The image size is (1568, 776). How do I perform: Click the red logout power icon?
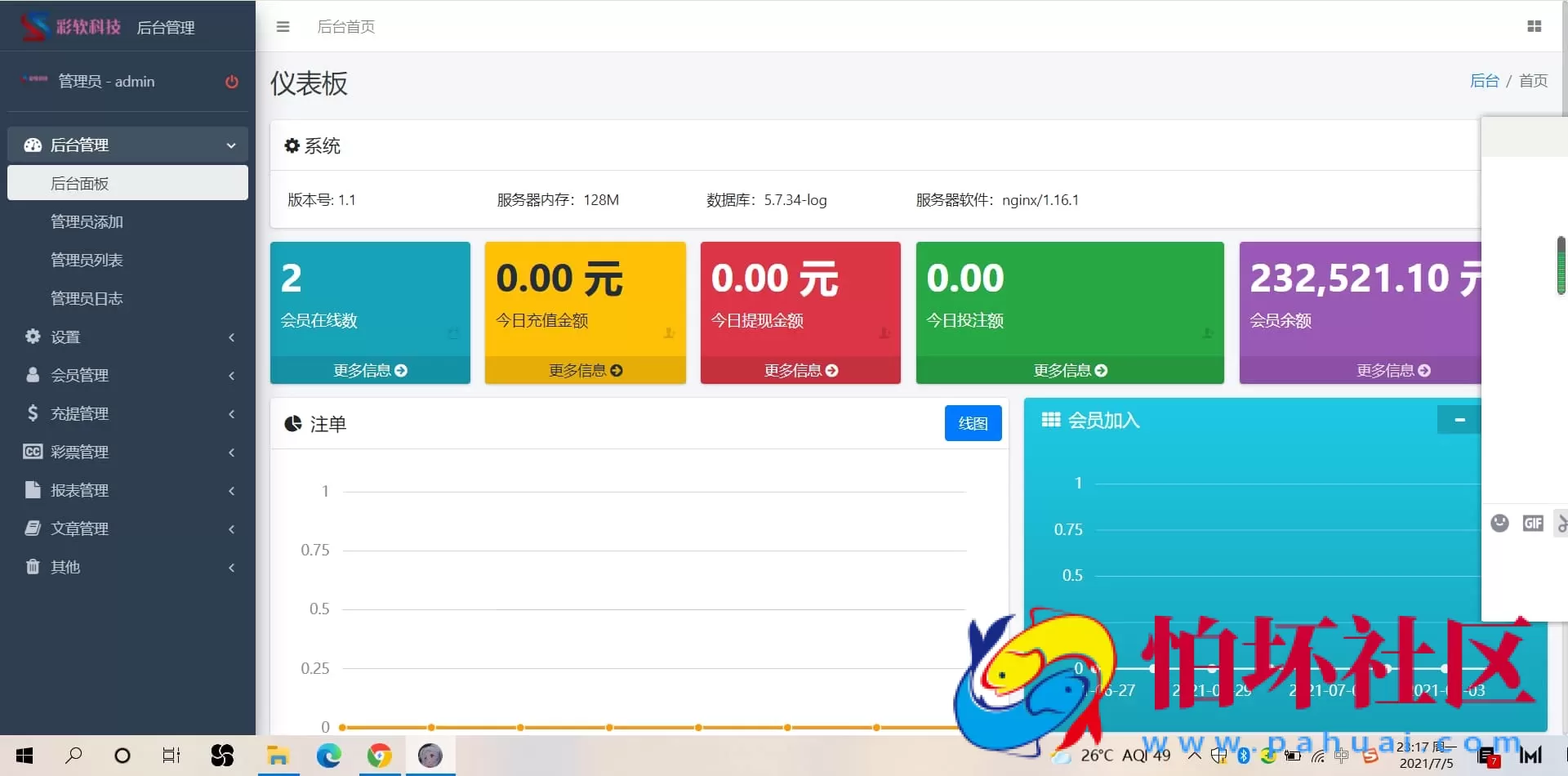[x=231, y=82]
